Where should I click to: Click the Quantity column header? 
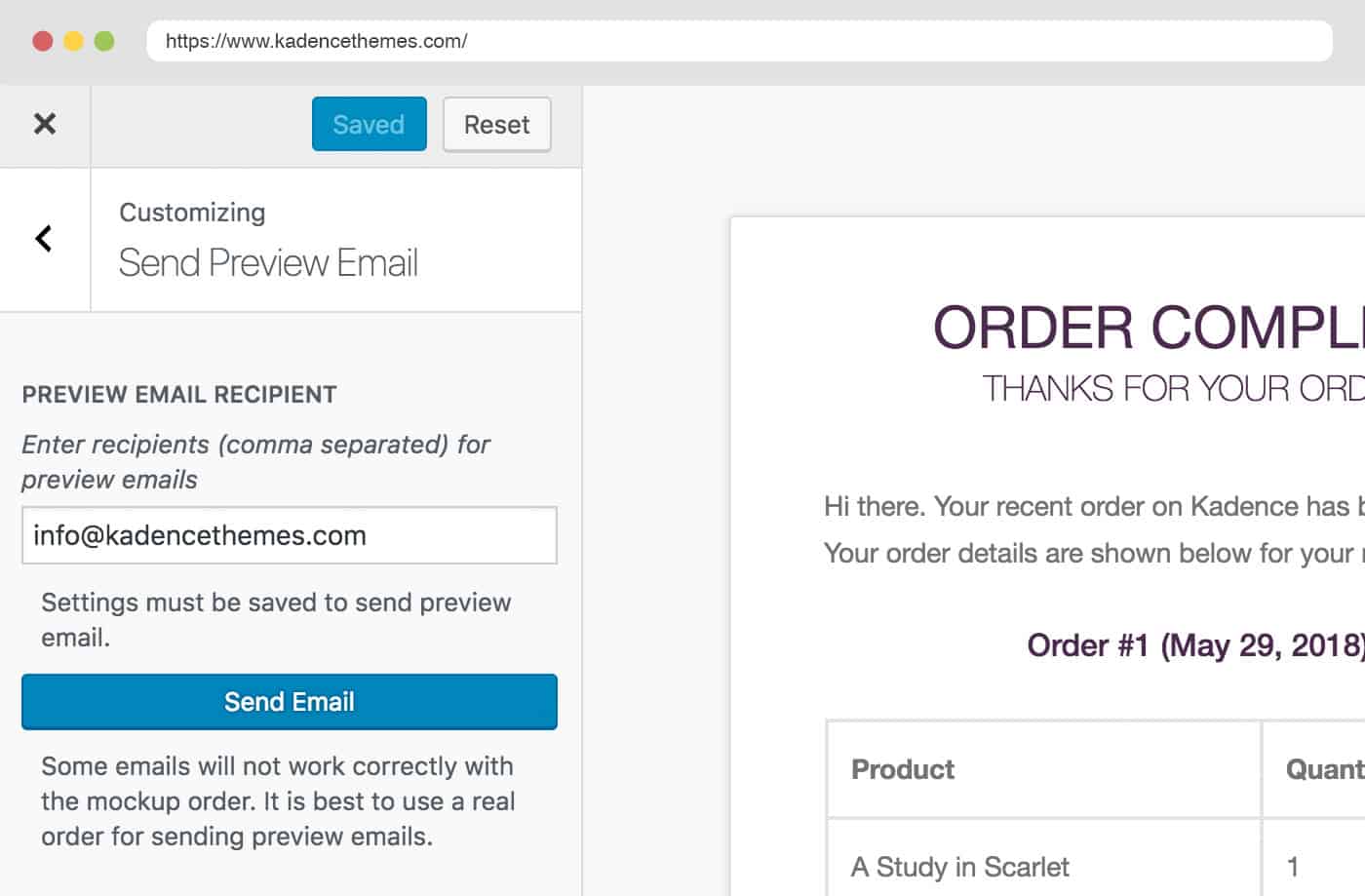pos(1324,769)
